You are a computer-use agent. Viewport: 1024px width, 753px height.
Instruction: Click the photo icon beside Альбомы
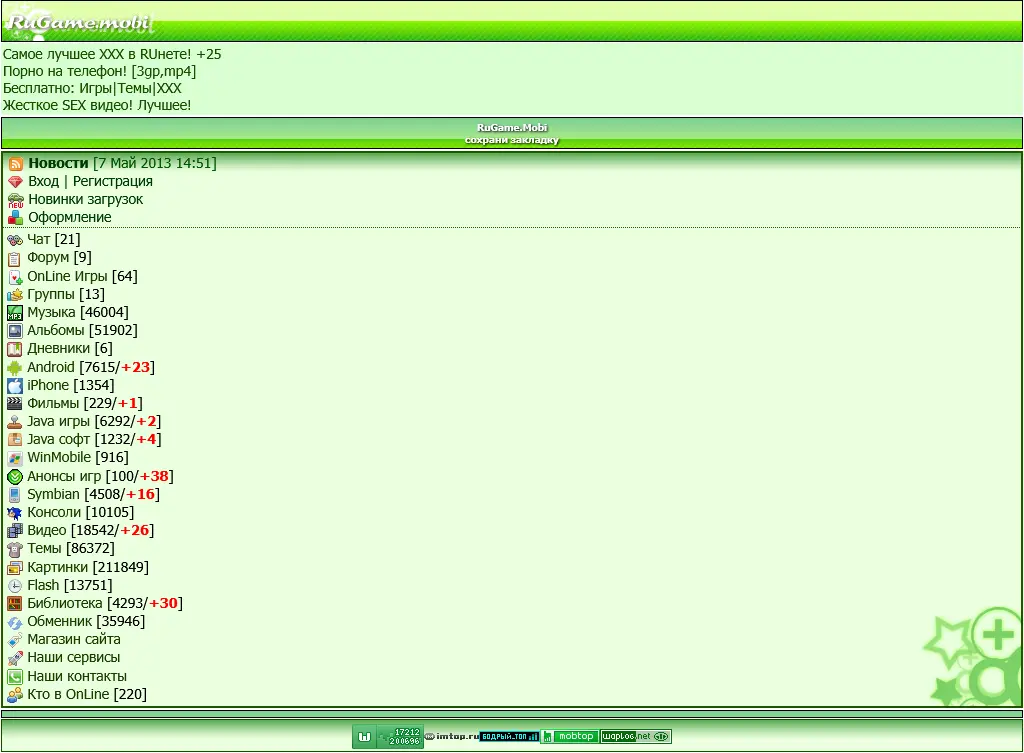[x=14, y=331]
